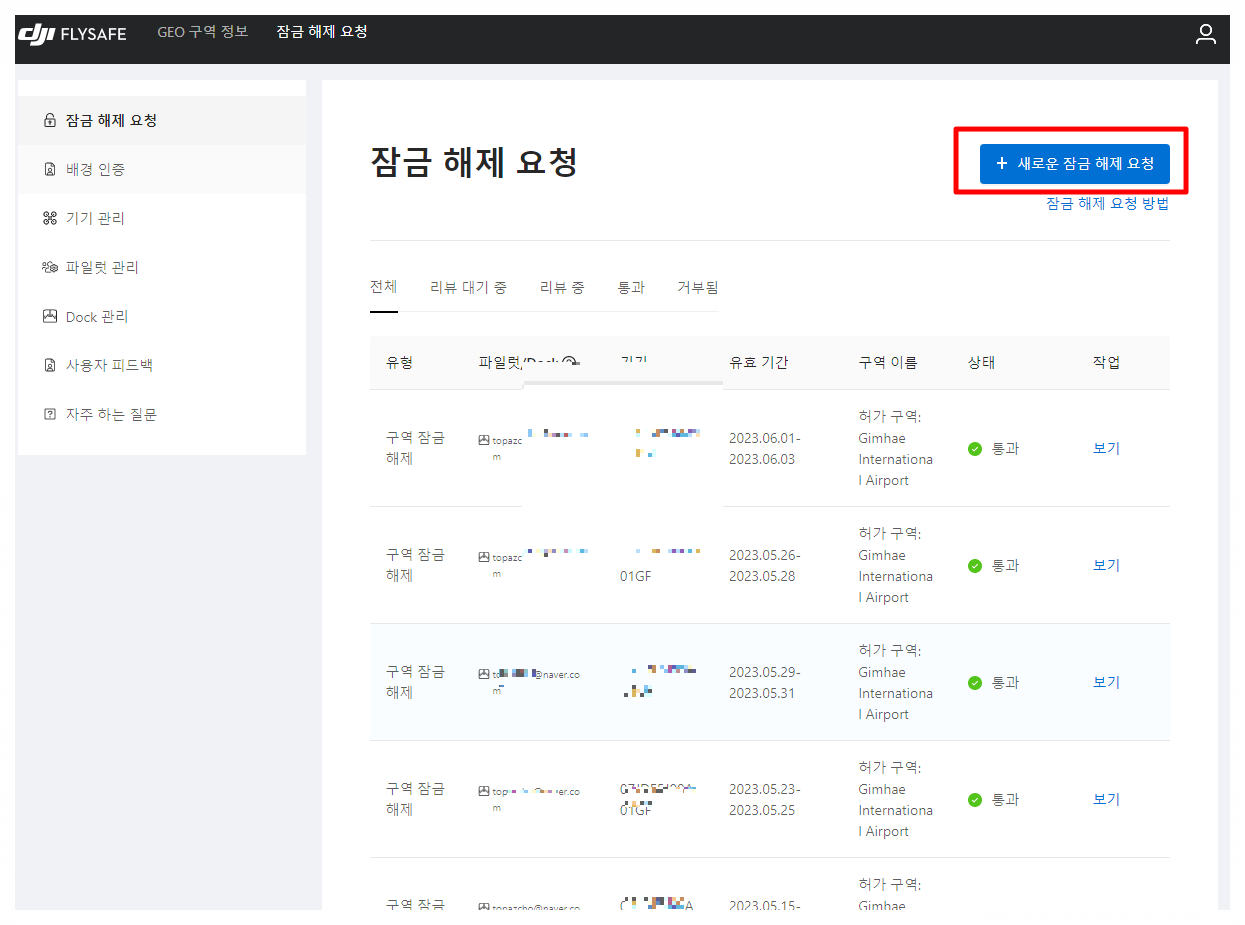Open the user account profile icon
The image size is (1245, 925).
(1206, 34)
